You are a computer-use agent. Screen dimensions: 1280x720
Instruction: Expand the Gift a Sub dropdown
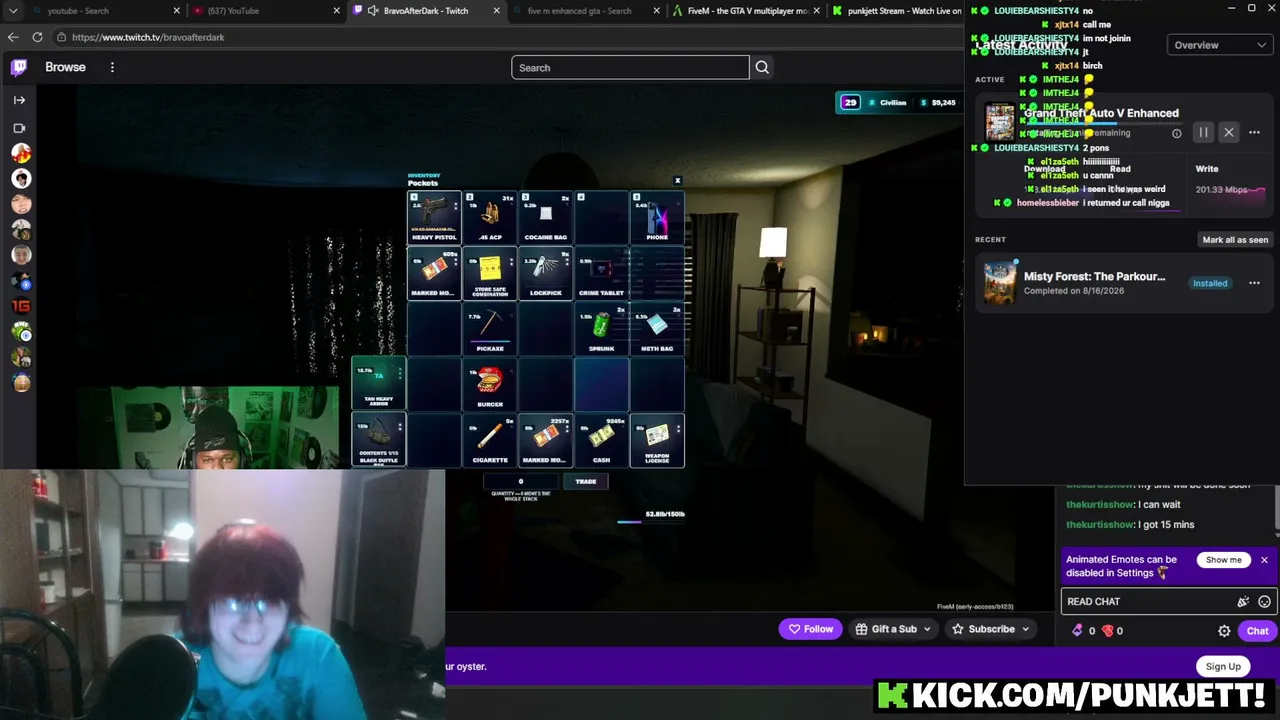[894, 629]
